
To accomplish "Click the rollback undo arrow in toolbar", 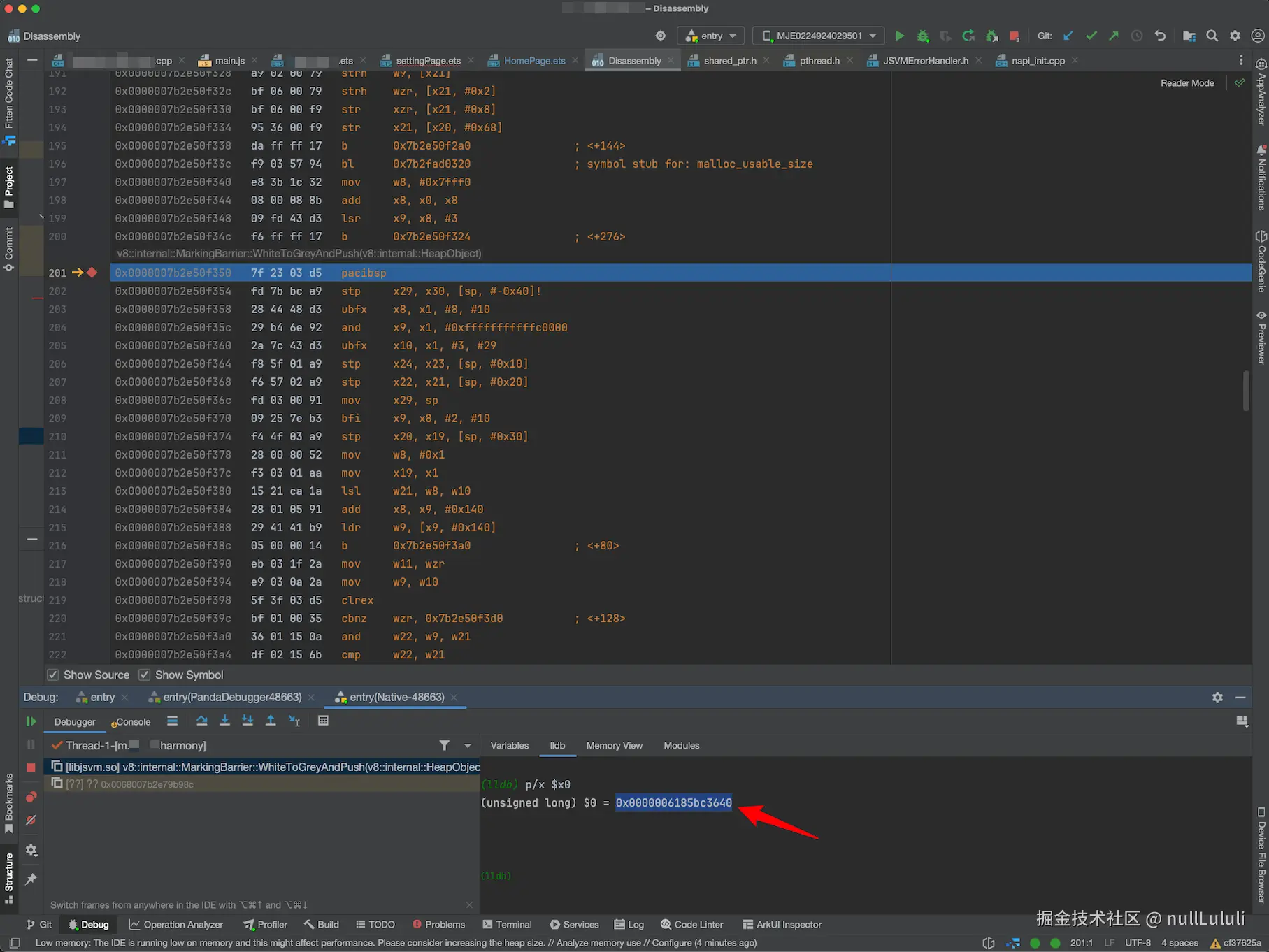I will tap(1160, 36).
